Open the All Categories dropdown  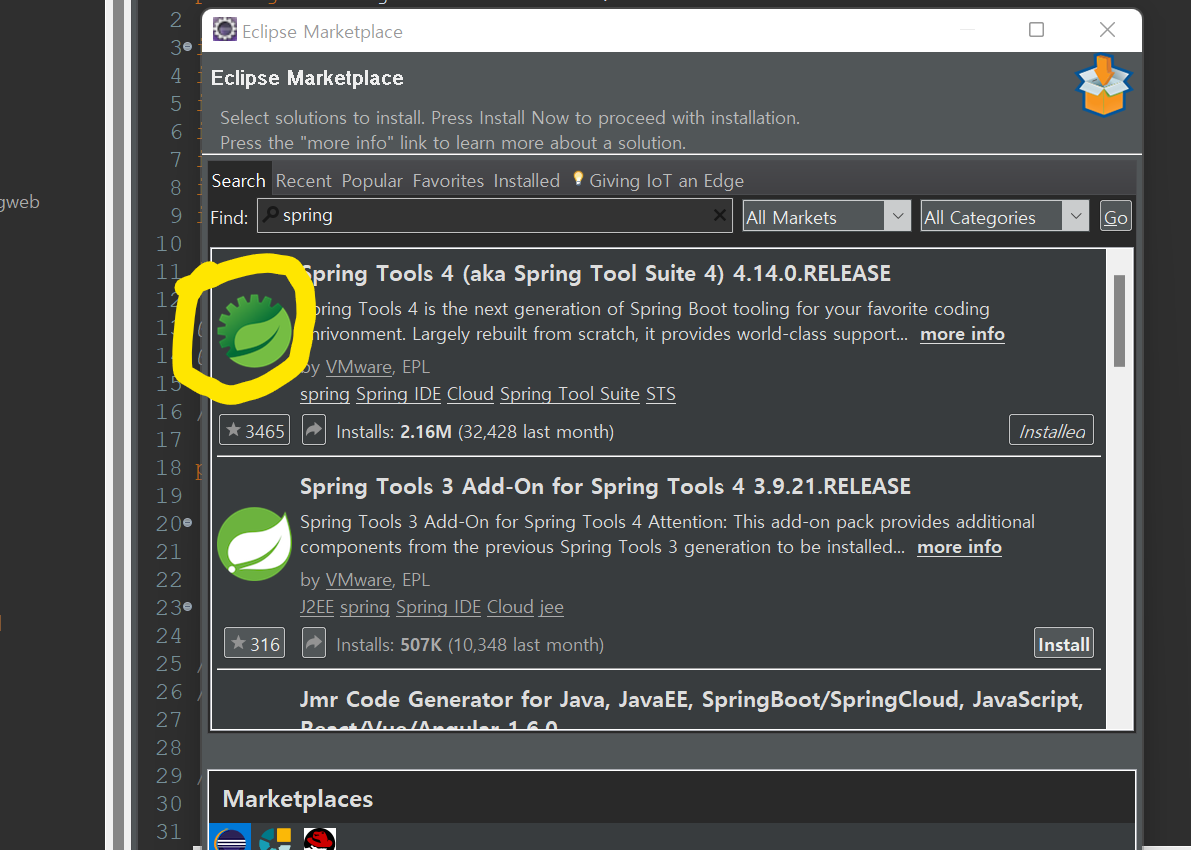[1004, 216]
